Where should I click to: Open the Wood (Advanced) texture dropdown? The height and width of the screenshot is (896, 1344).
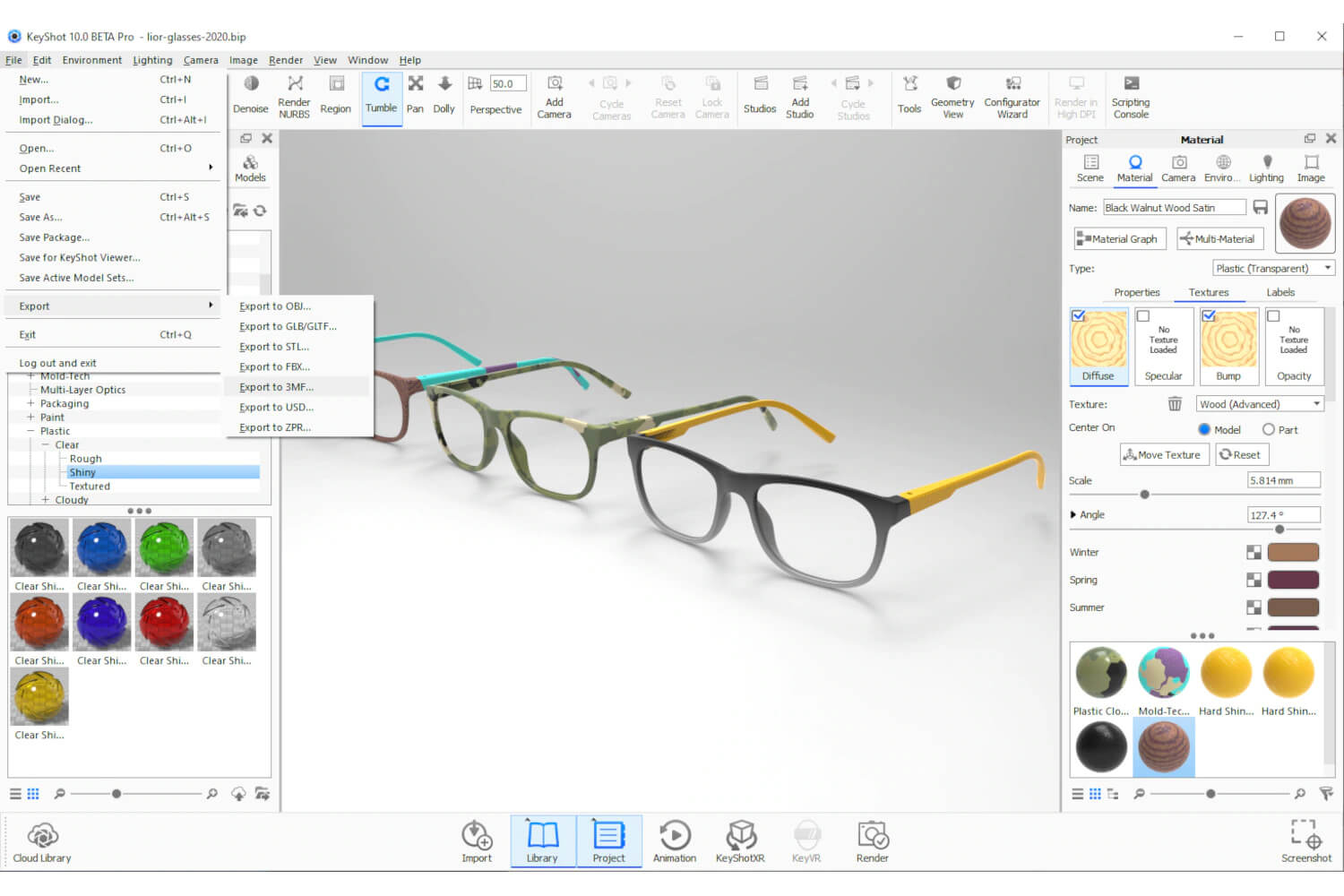point(1260,404)
